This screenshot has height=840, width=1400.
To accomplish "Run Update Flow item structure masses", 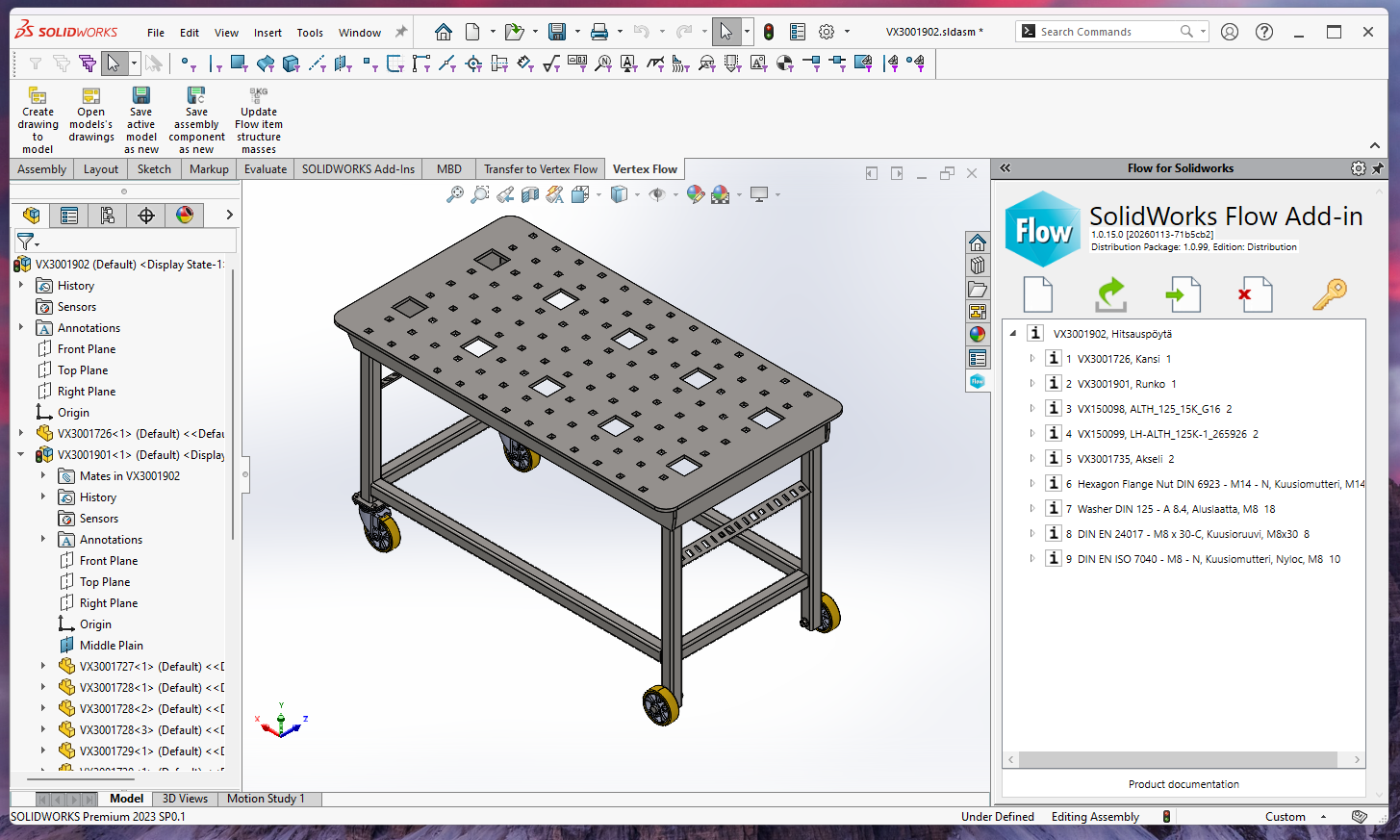I will (259, 96).
